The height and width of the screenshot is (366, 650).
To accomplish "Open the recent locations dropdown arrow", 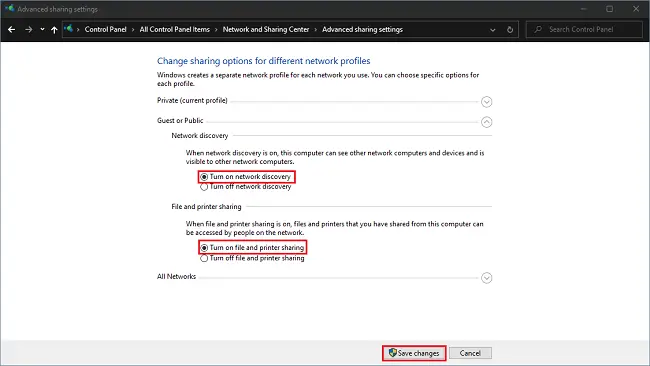I will pos(42,29).
